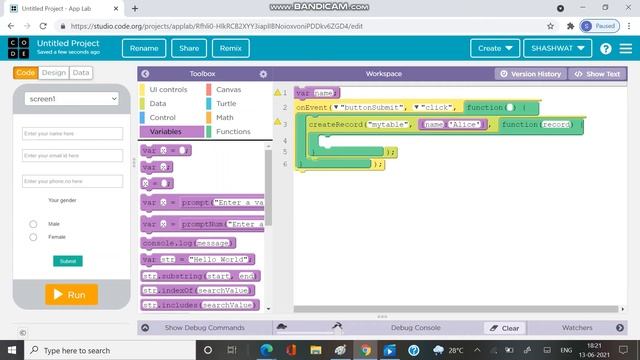Viewport: 640px width, 360px height.
Task: Click the Remix button
Action: coord(231,48)
